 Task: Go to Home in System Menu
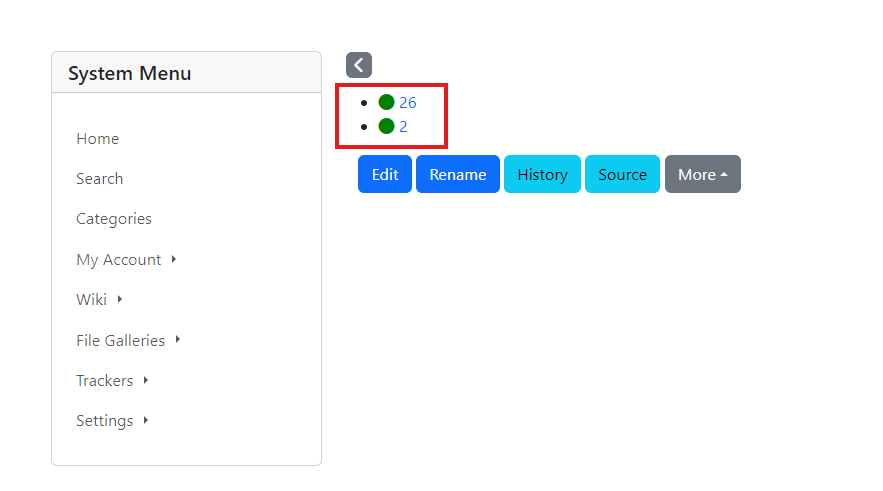(97, 139)
